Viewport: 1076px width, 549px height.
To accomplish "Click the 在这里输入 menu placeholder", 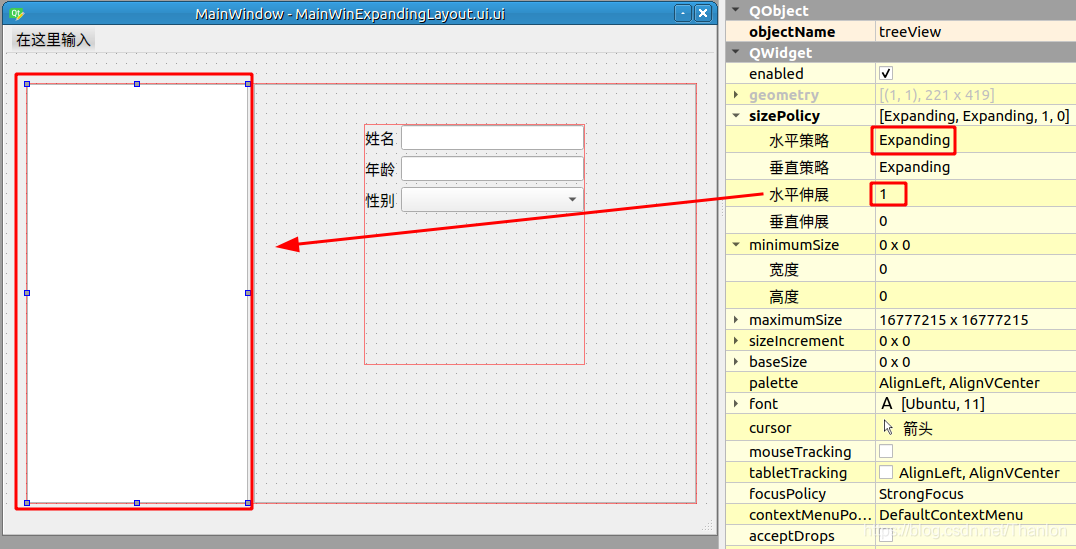I will click(x=54, y=40).
